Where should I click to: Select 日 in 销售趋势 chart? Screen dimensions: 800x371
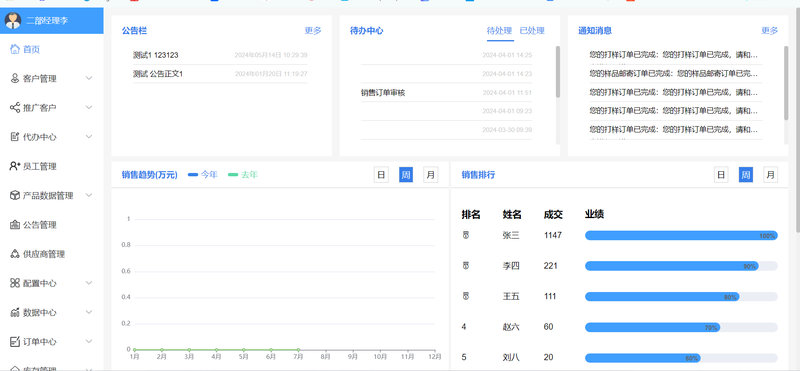click(381, 175)
